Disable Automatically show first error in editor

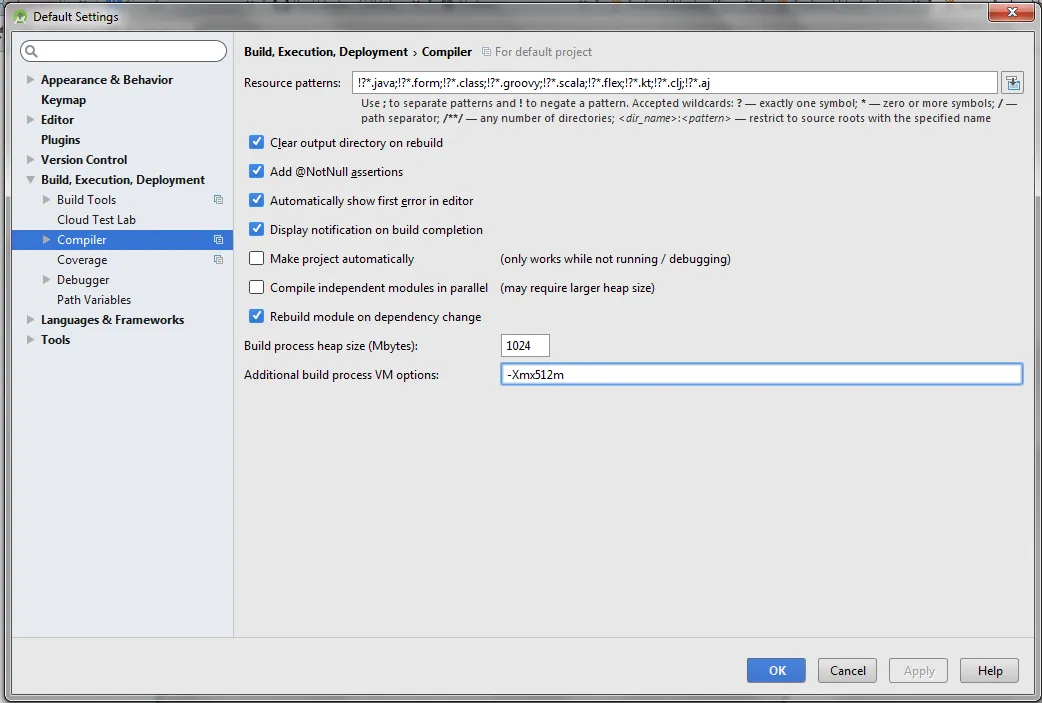pos(257,200)
